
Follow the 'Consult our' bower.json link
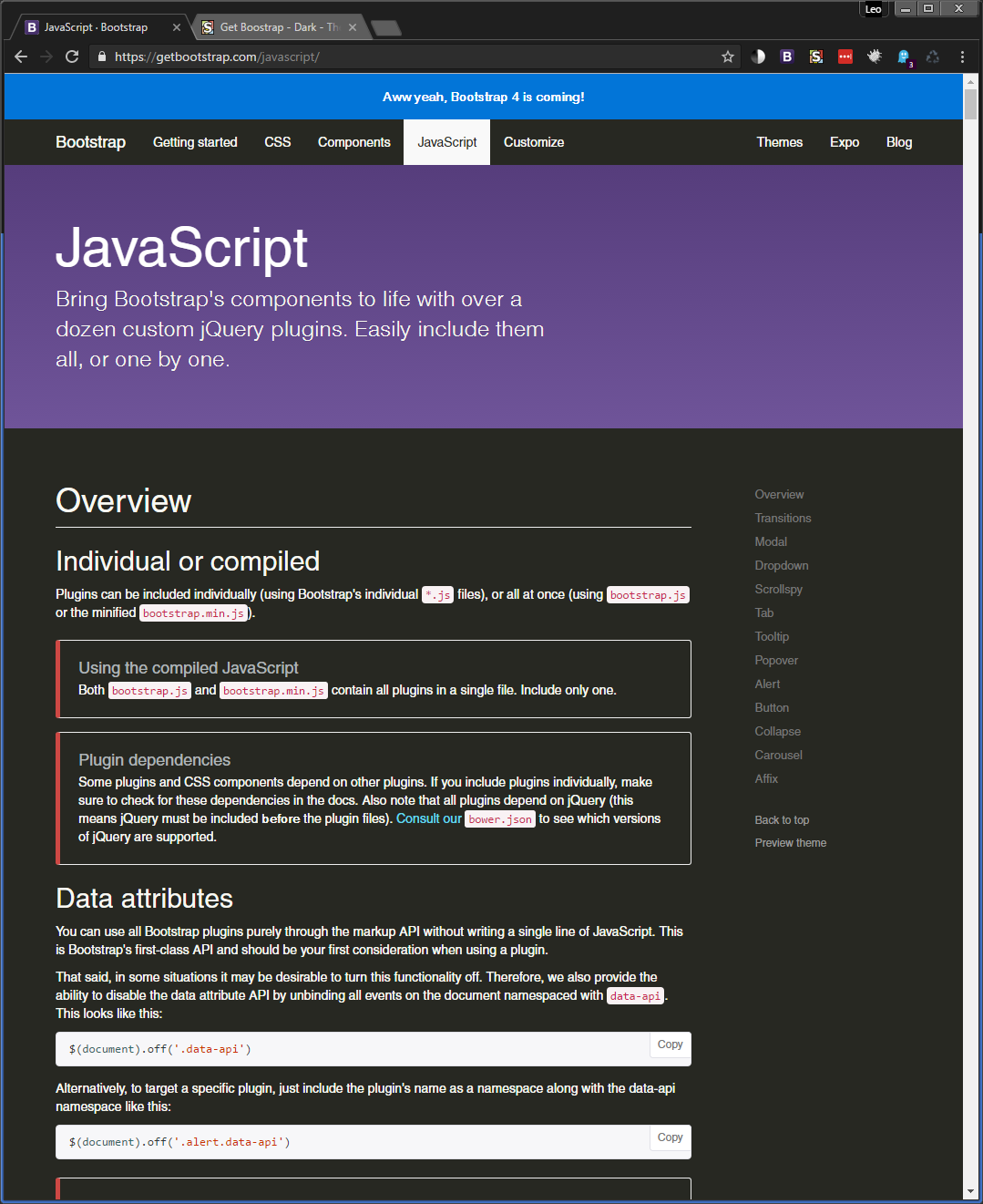pyautogui.click(x=464, y=818)
